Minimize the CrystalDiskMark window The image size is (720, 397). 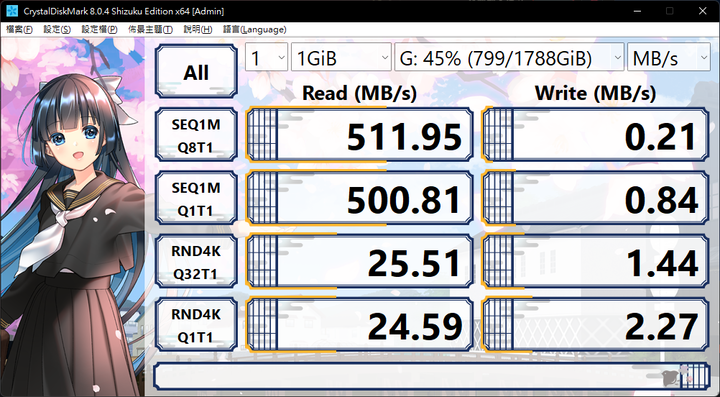(x=637, y=11)
